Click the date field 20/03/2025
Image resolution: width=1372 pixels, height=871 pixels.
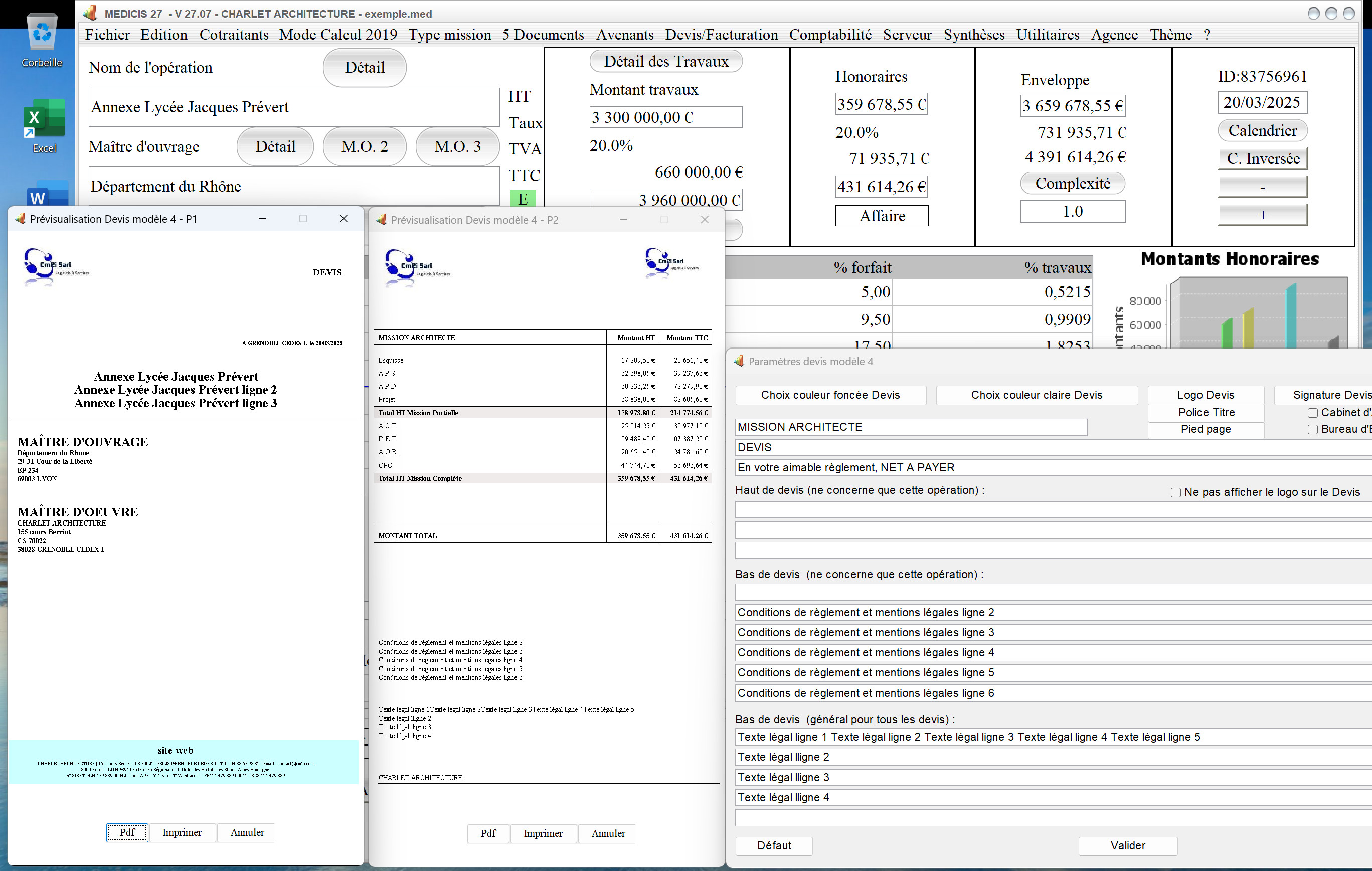tap(1263, 102)
